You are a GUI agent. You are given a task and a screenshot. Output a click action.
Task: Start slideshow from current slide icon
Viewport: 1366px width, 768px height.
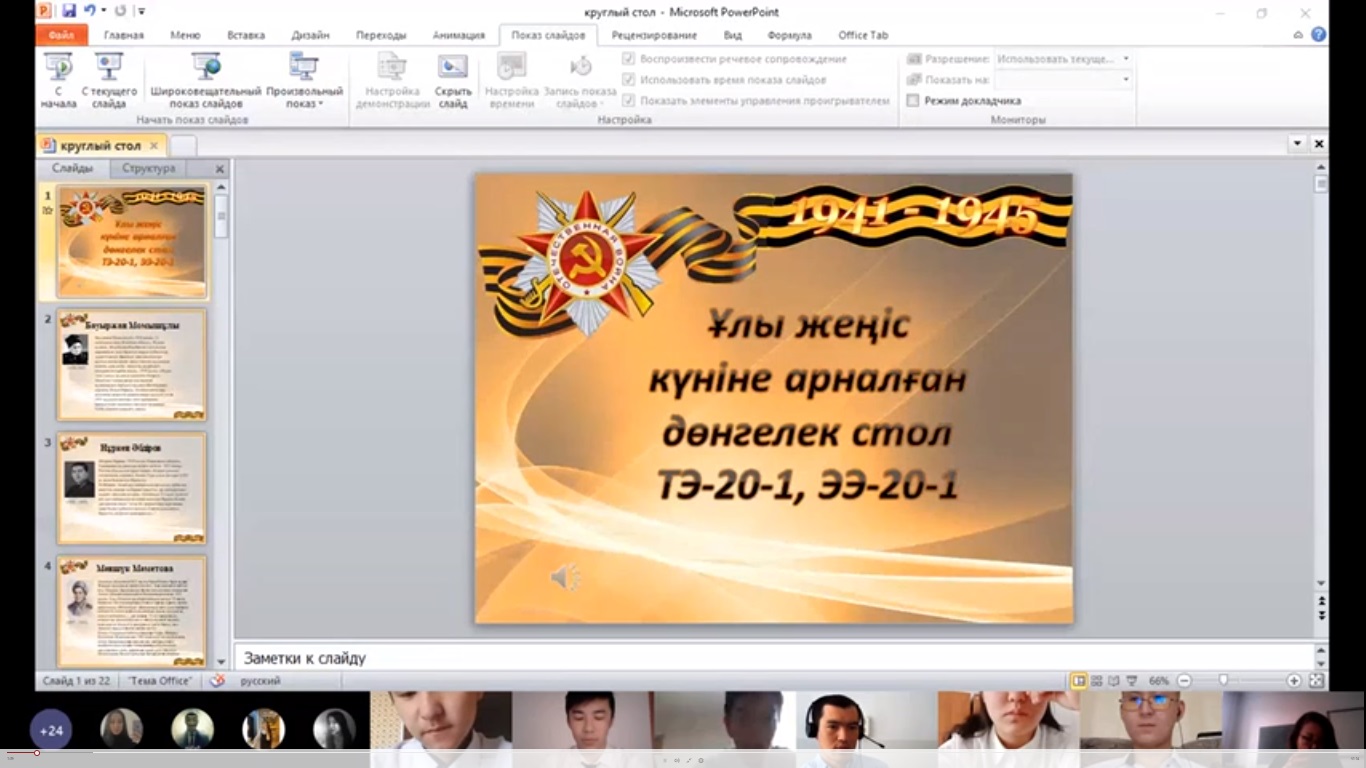109,67
